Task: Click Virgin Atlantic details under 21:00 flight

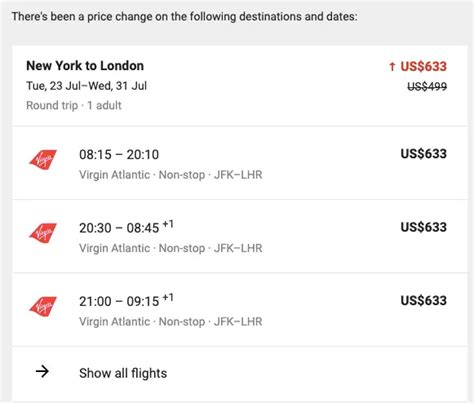Action: (x=171, y=321)
